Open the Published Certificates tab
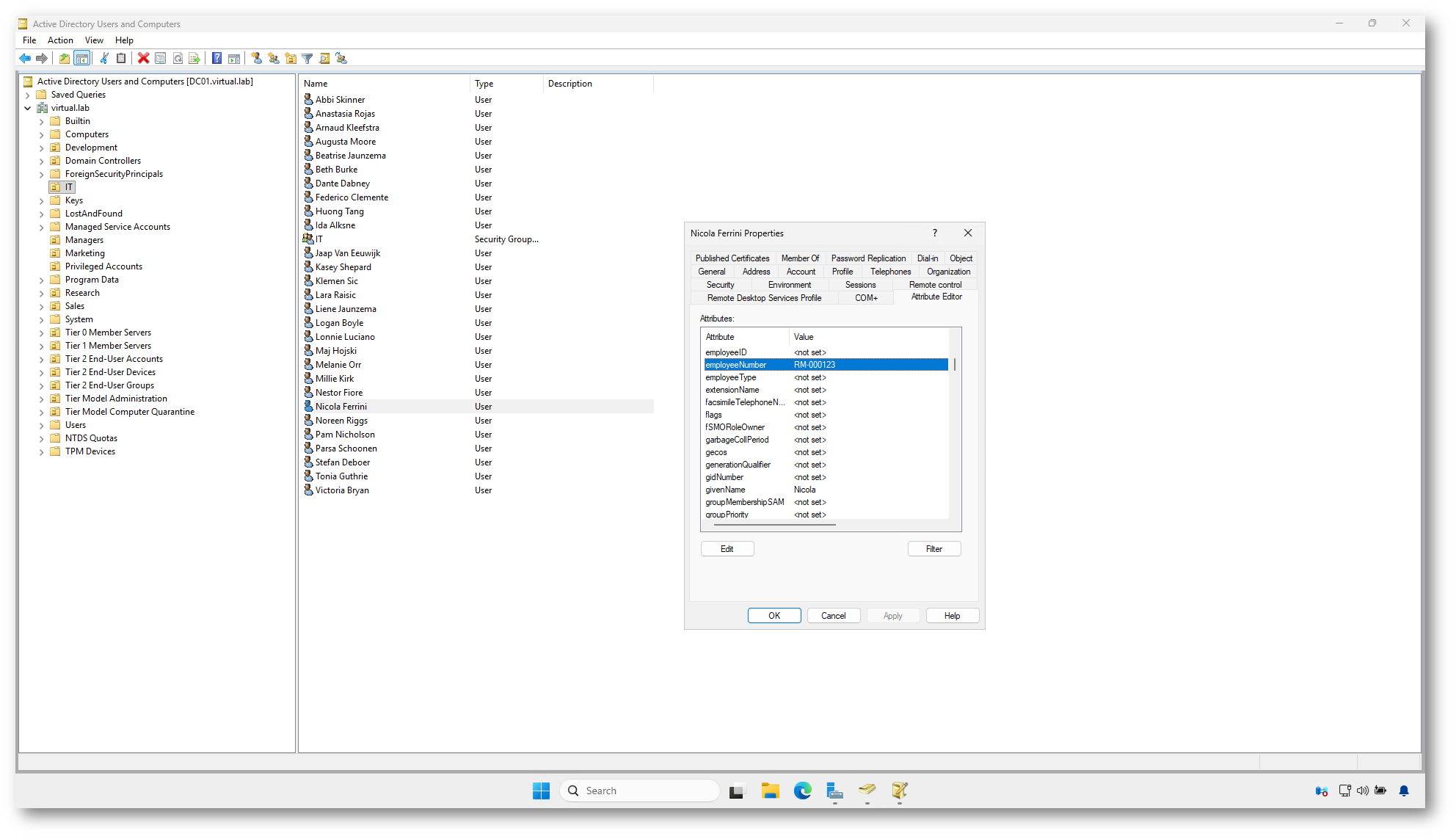1456x839 pixels. [732, 258]
